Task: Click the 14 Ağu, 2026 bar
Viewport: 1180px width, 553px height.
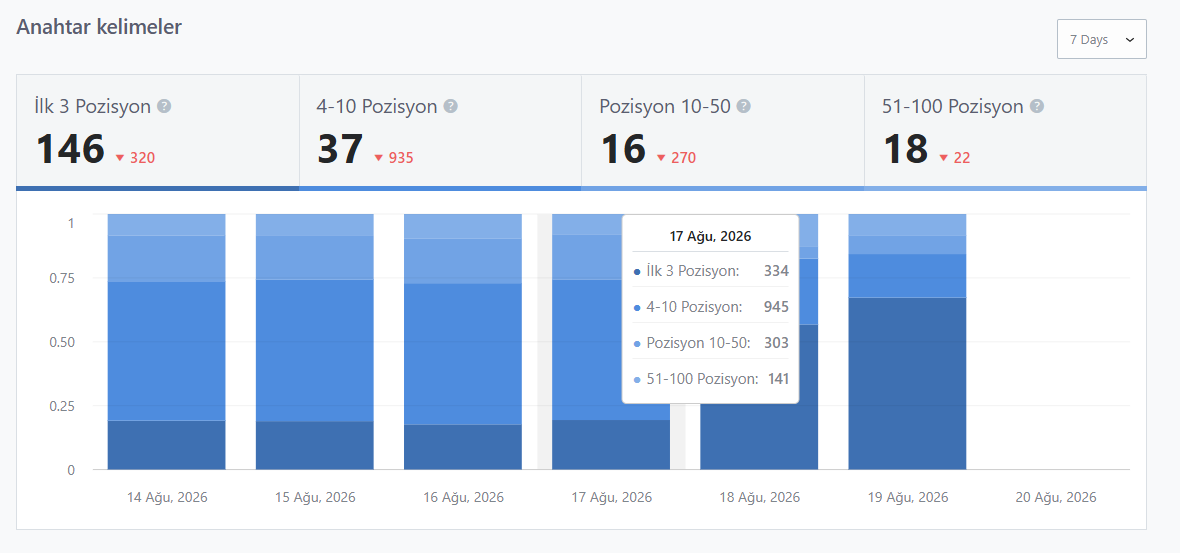Action: point(166,342)
